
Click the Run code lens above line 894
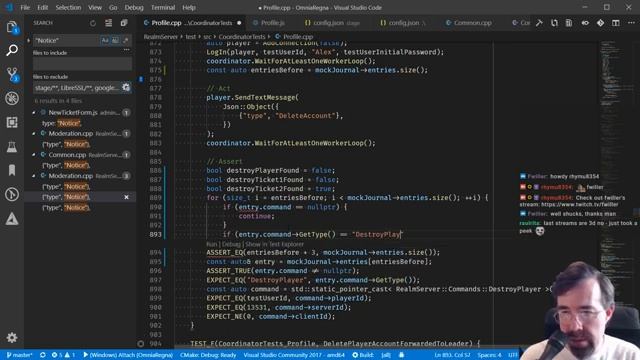tap(211, 244)
